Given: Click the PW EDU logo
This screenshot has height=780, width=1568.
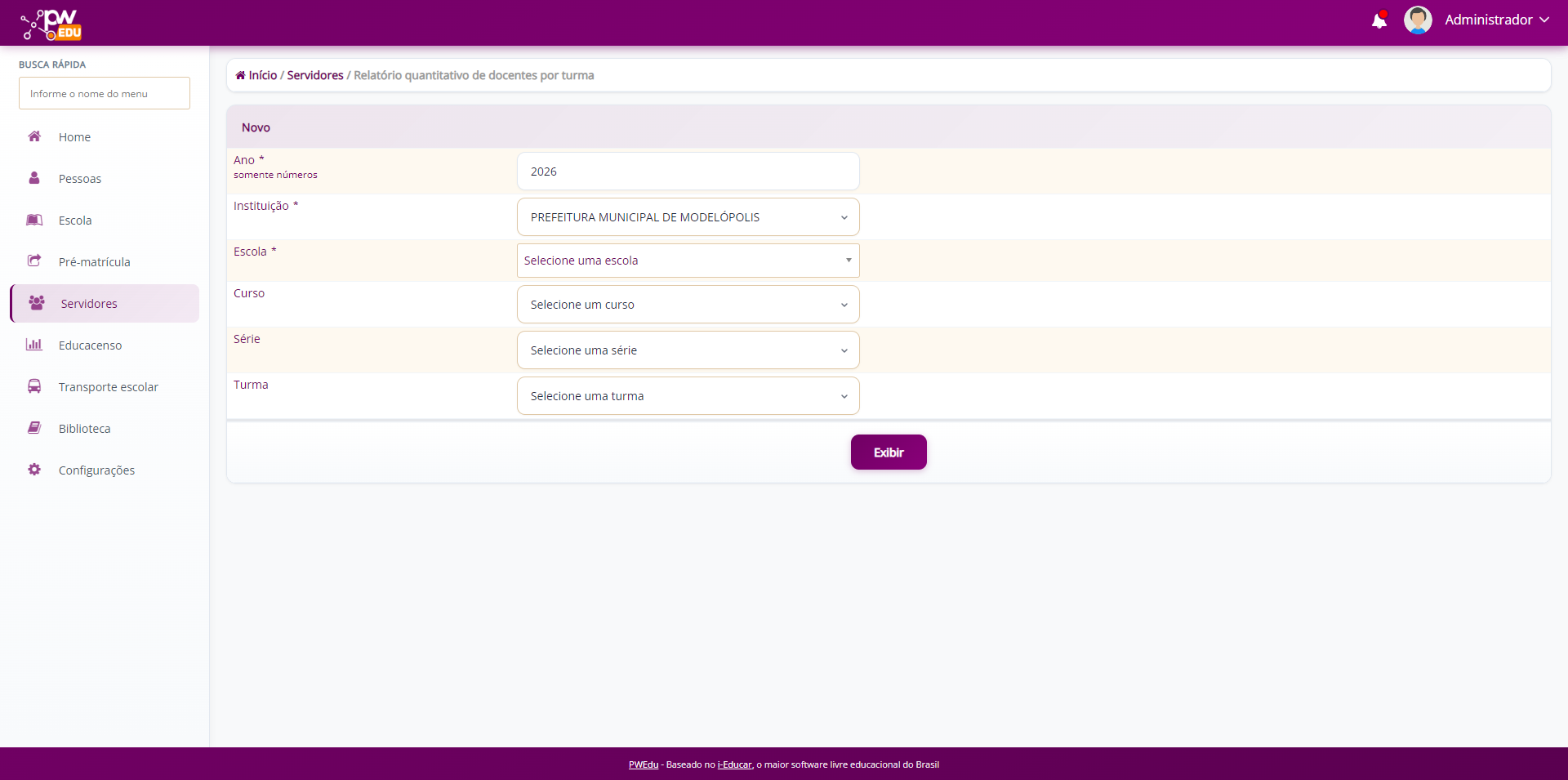Looking at the screenshot, I should coord(51,25).
